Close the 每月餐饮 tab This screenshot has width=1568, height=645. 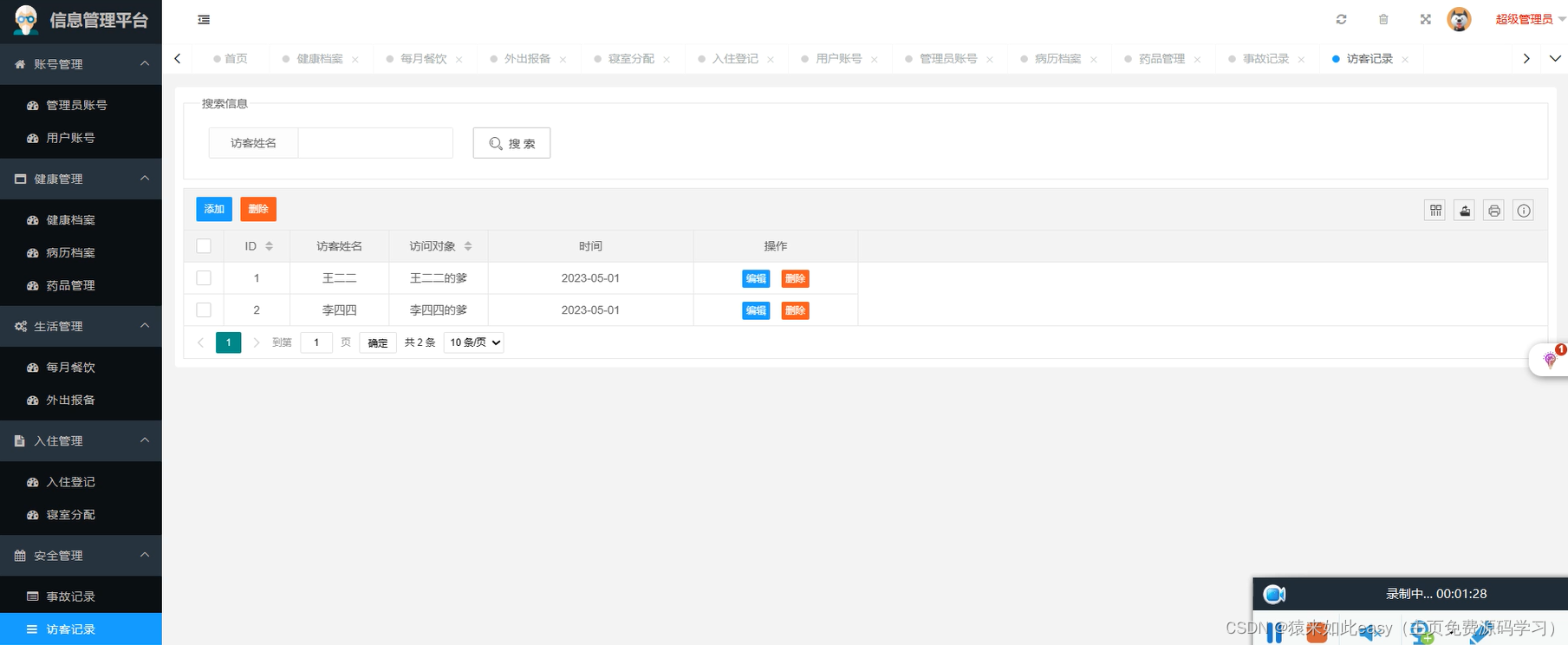pyautogui.click(x=459, y=59)
